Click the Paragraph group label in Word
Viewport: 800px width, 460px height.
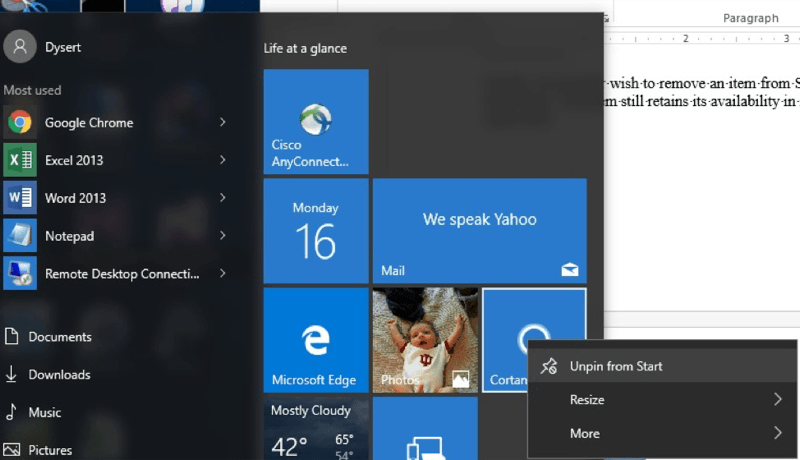(x=751, y=18)
